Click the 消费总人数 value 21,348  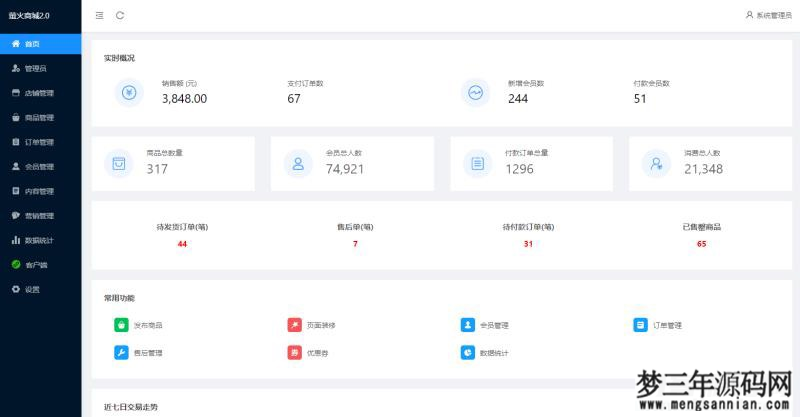(x=704, y=169)
